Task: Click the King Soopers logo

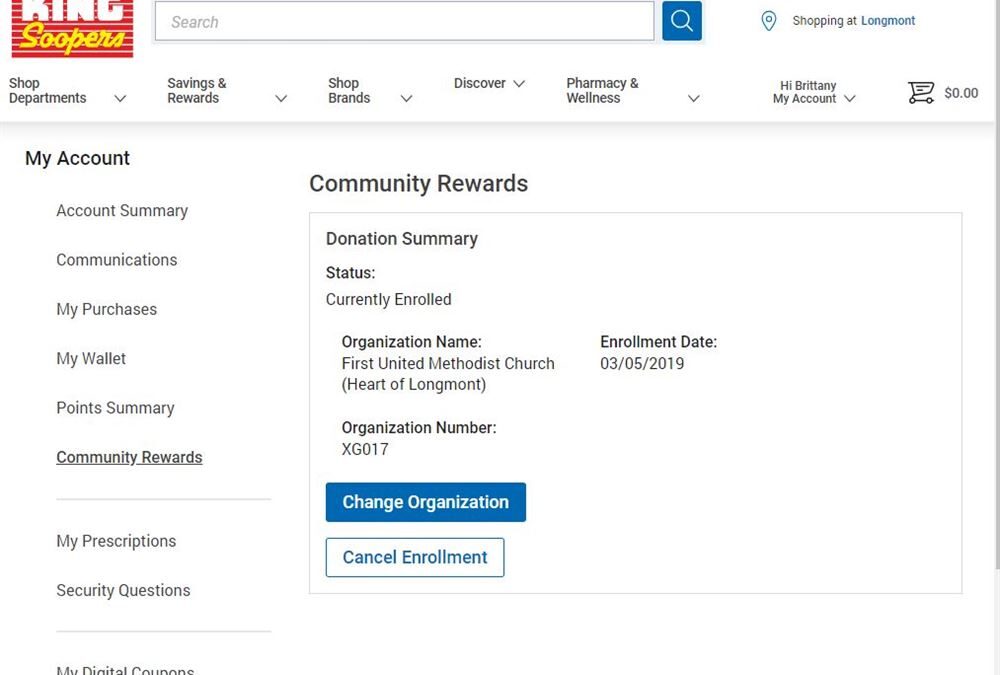Action: tap(72, 29)
